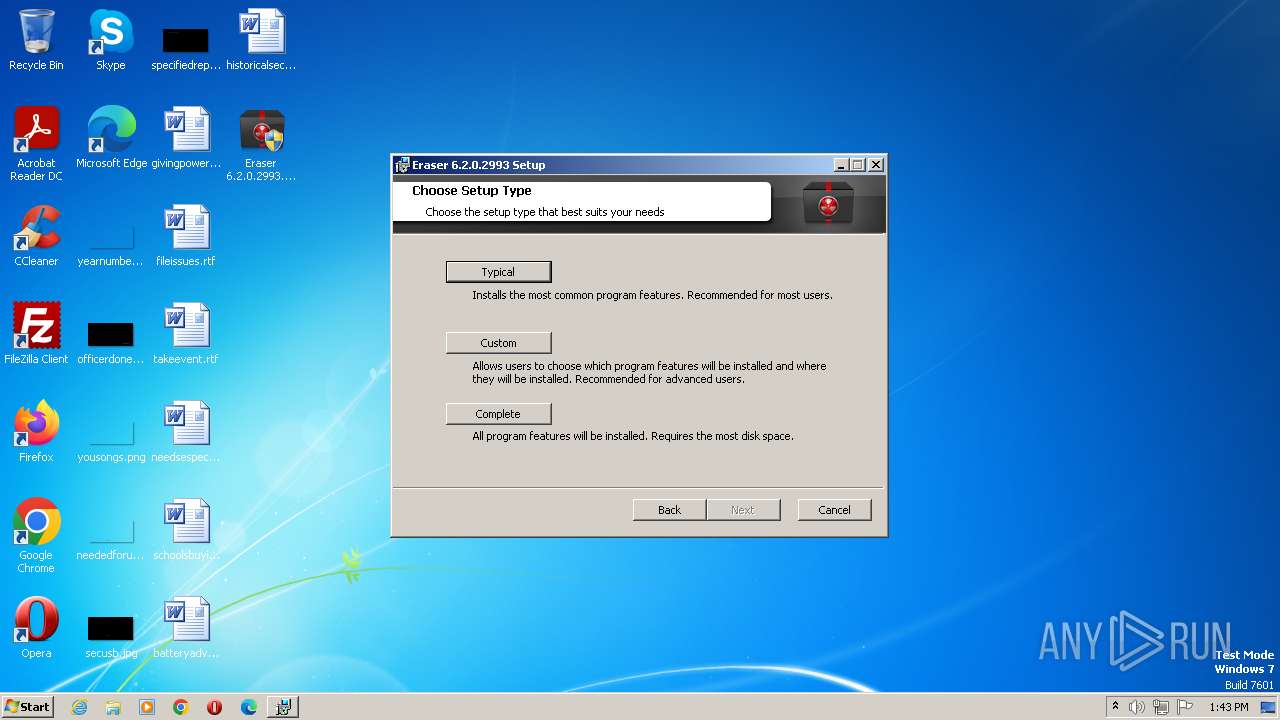1280x720 pixels.
Task: Choose the Typical setup type
Action: click(498, 272)
